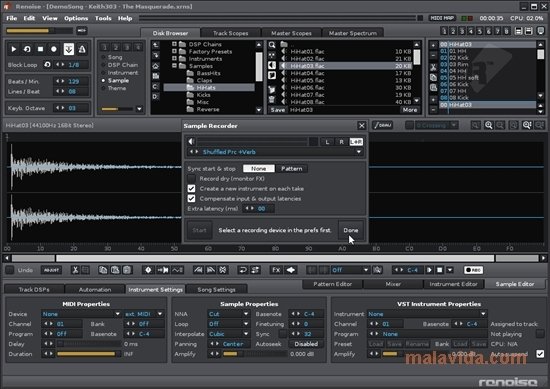Toggle the metronome icon in transport
Screen dimensions: 550x389
82,49
